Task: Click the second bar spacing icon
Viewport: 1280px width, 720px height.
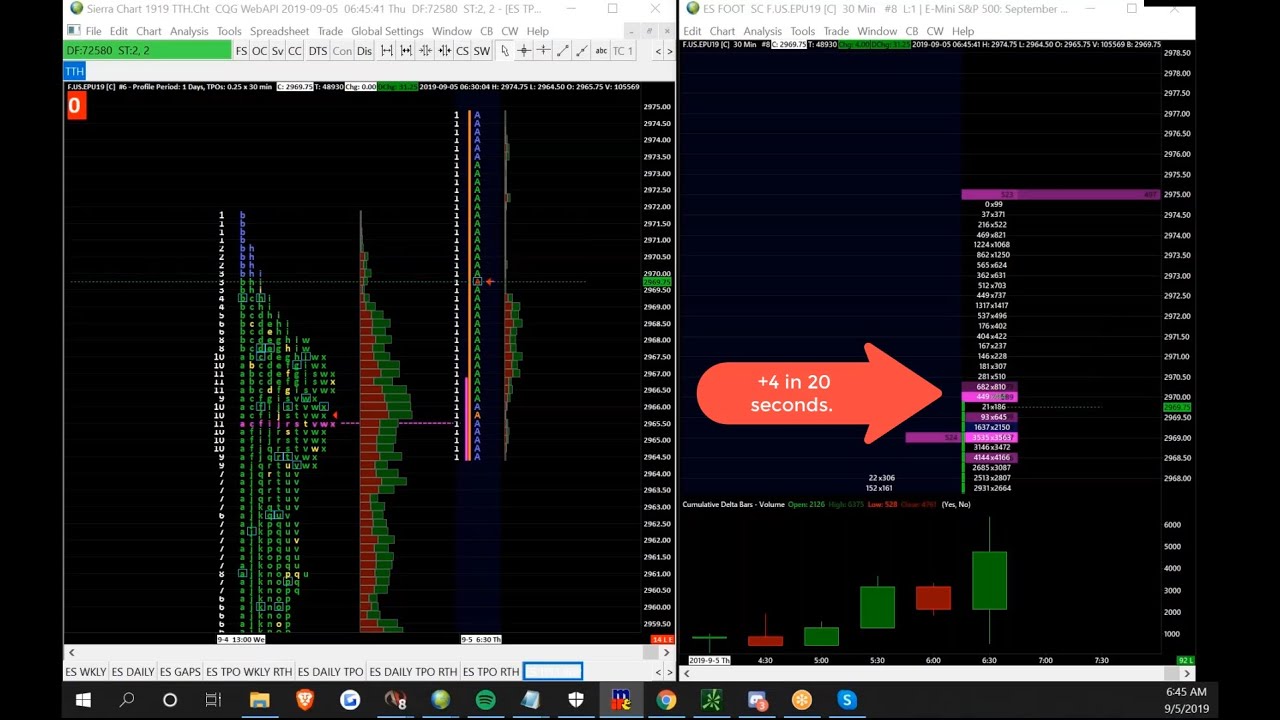Action: point(406,51)
